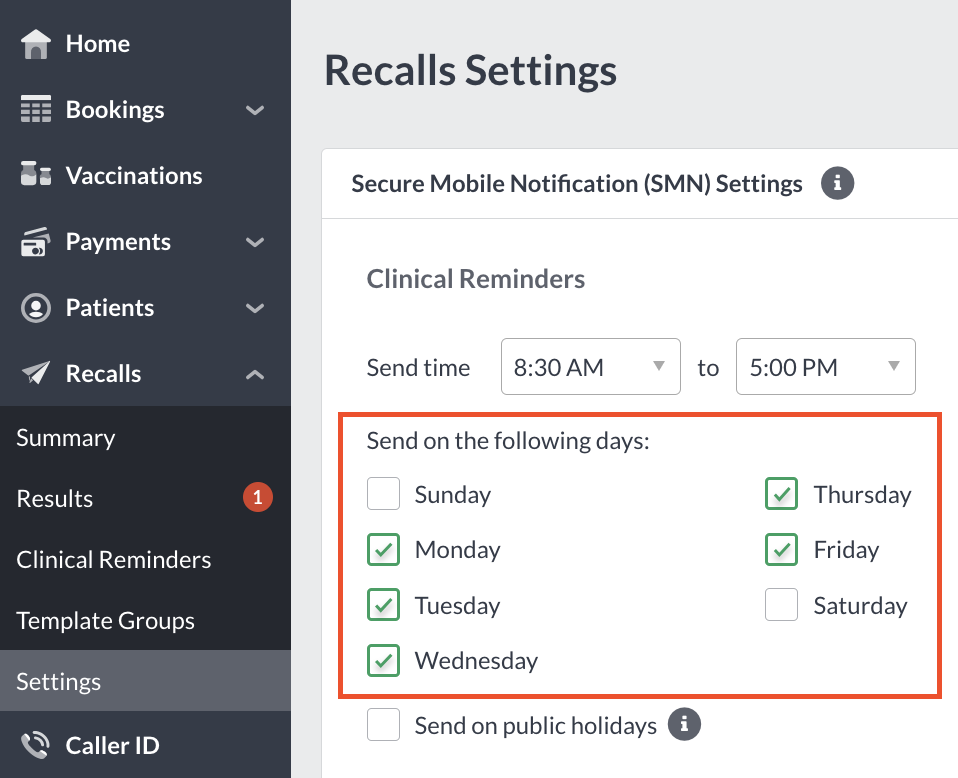Image resolution: width=958 pixels, height=778 pixels.
Task: Click the Payments card icon
Action: click(x=35, y=242)
